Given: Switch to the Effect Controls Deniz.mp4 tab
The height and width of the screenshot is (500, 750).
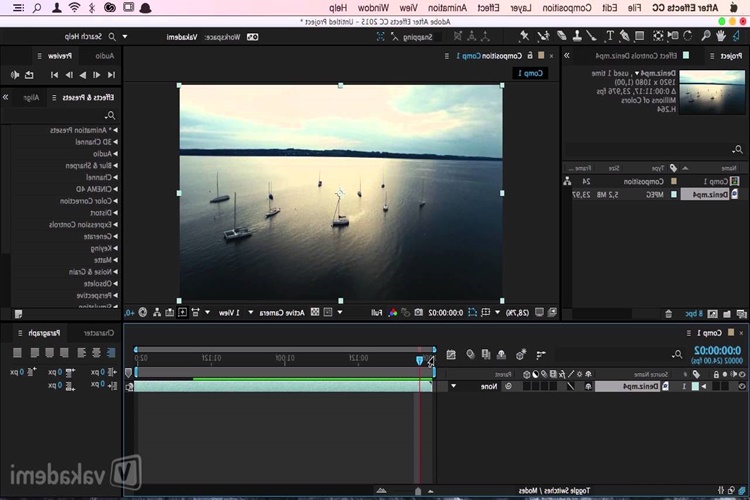Looking at the screenshot, I should click(x=636, y=56).
